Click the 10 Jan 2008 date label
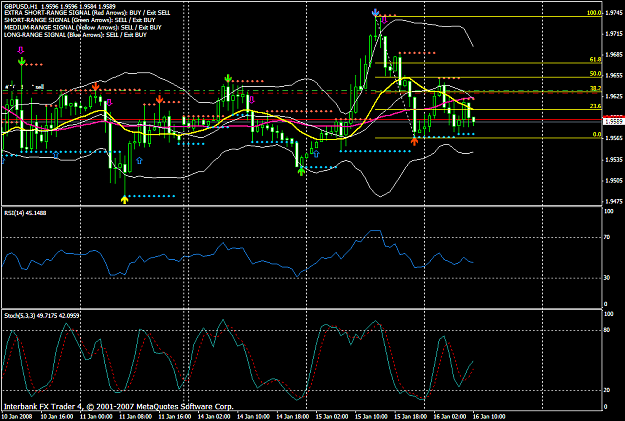Image resolution: width=625 pixels, height=421 pixels. pyautogui.click(x=15, y=417)
